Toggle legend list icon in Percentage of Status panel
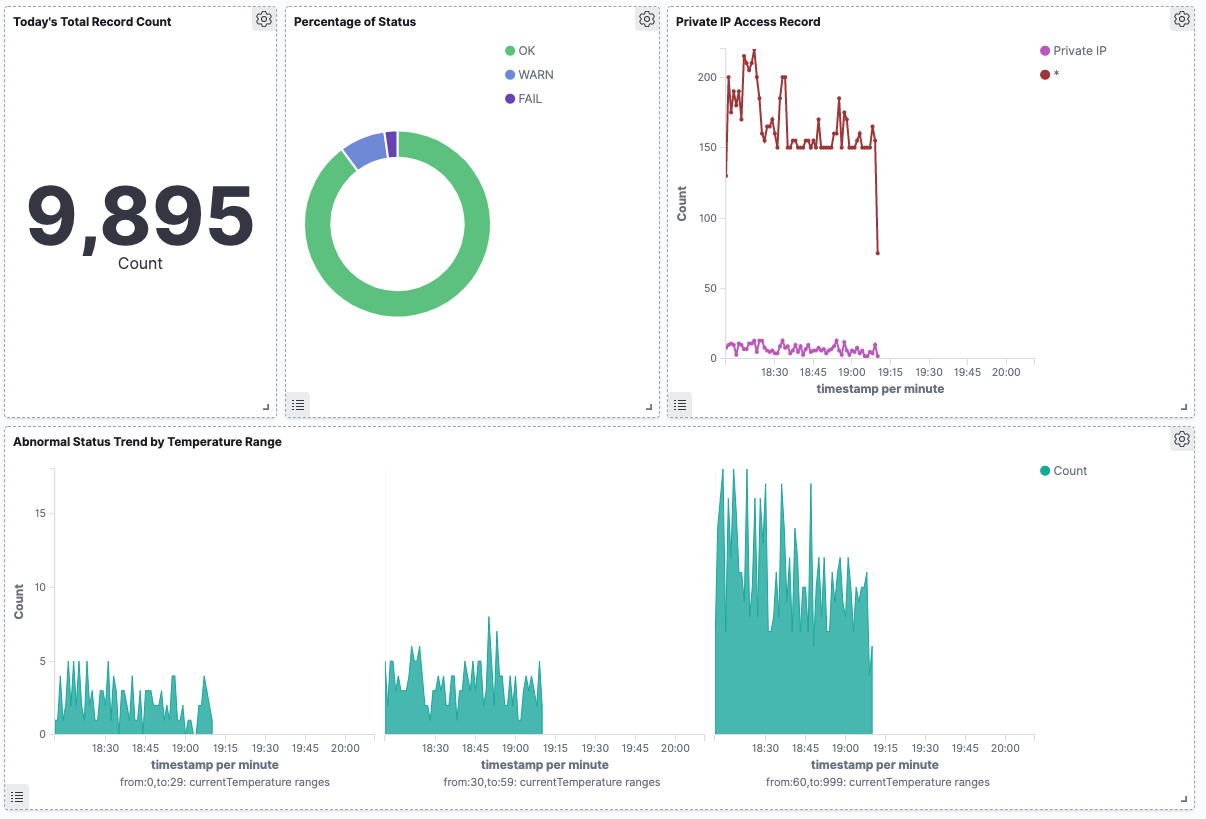The image size is (1206, 819). [x=298, y=404]
